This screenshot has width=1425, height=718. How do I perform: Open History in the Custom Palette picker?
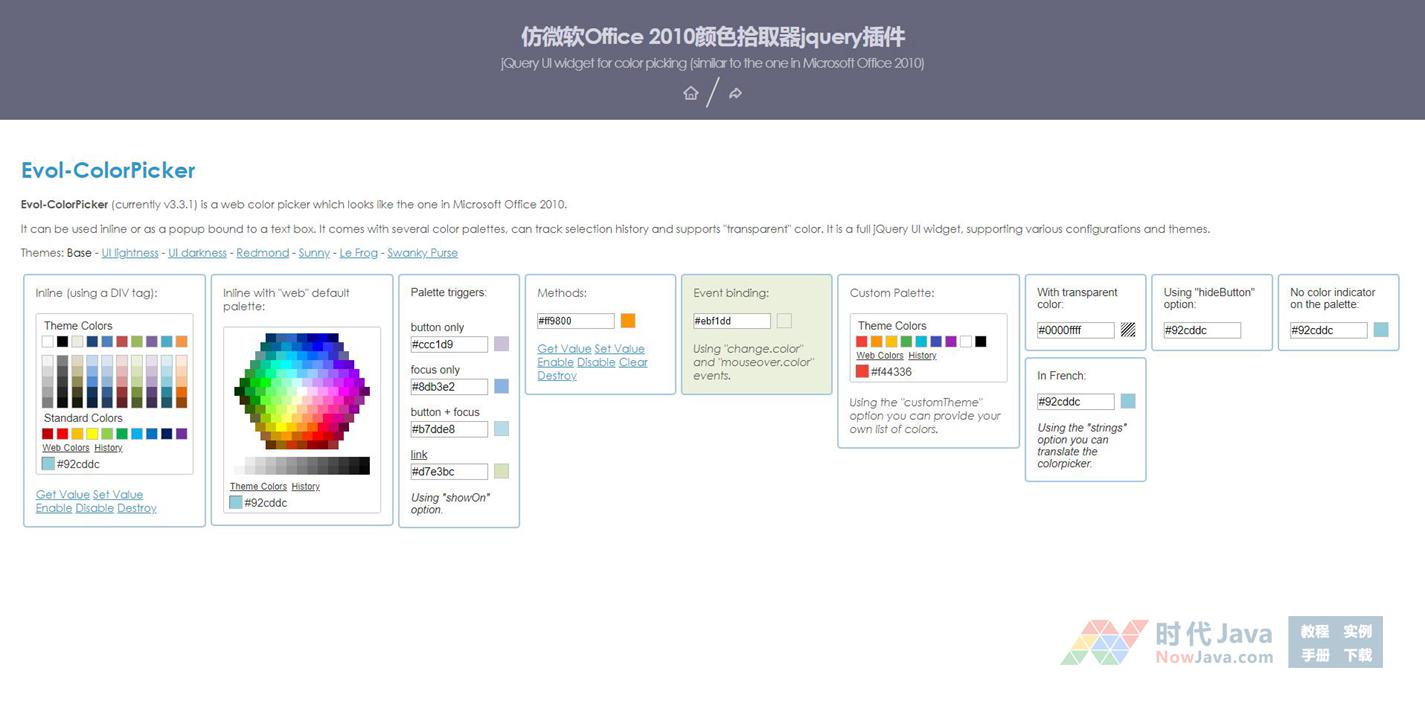coord(922,356)
